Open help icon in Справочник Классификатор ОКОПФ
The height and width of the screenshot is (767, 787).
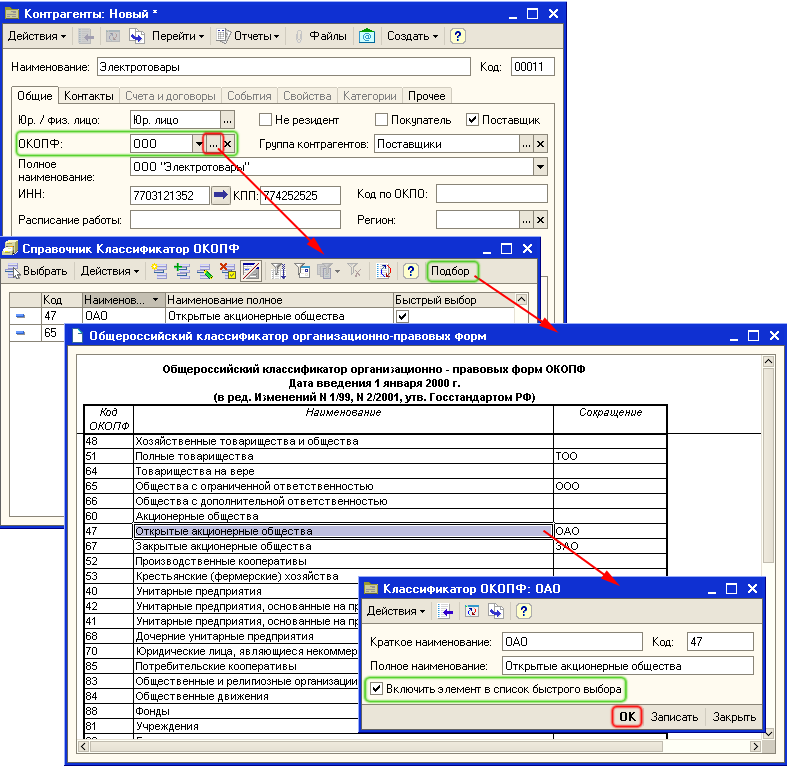tap(411, 271)
